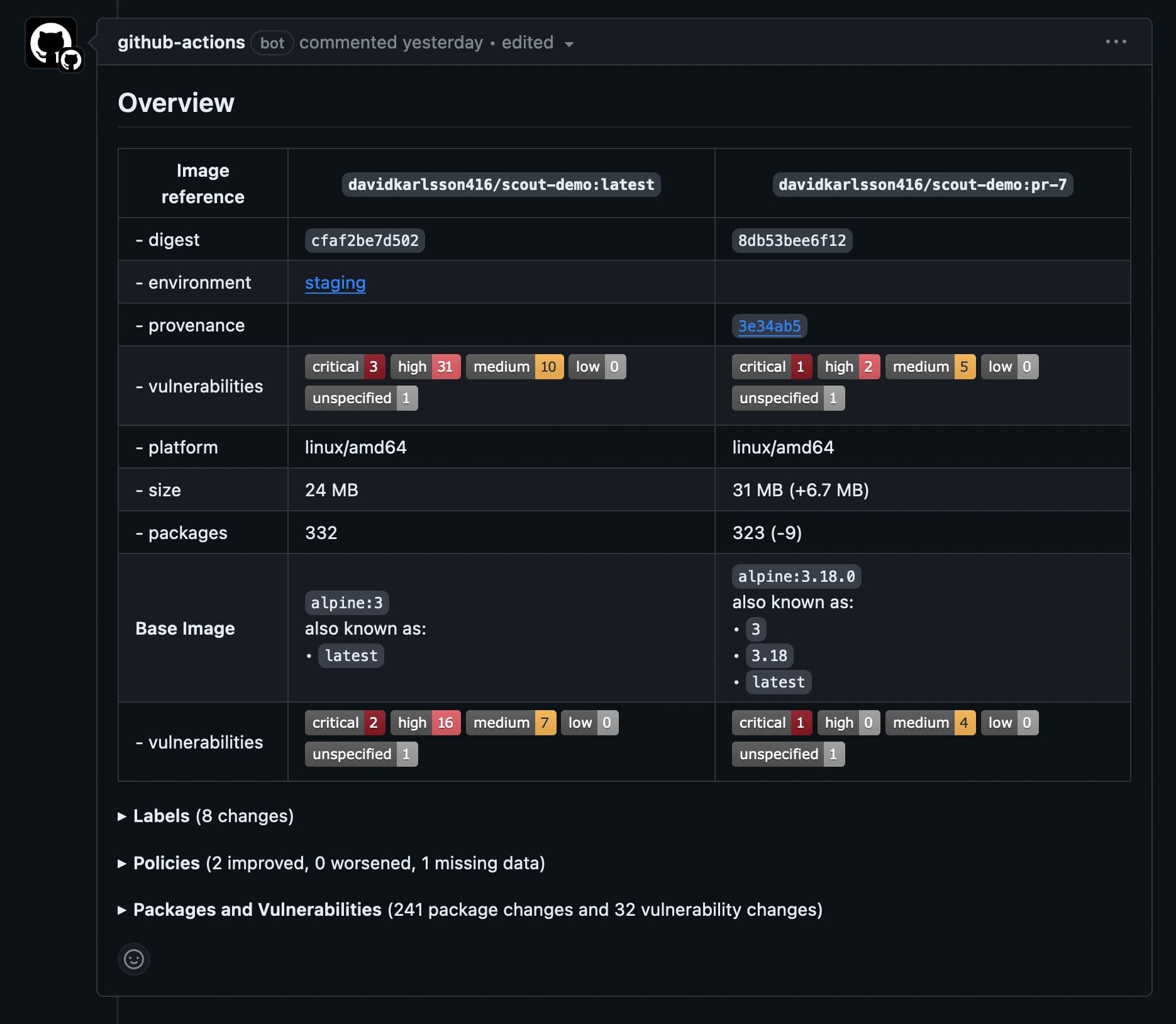Click the cfaf2be7d502 digest
This screenshot has width=1176, height=1024.
(x=365, y=240)
